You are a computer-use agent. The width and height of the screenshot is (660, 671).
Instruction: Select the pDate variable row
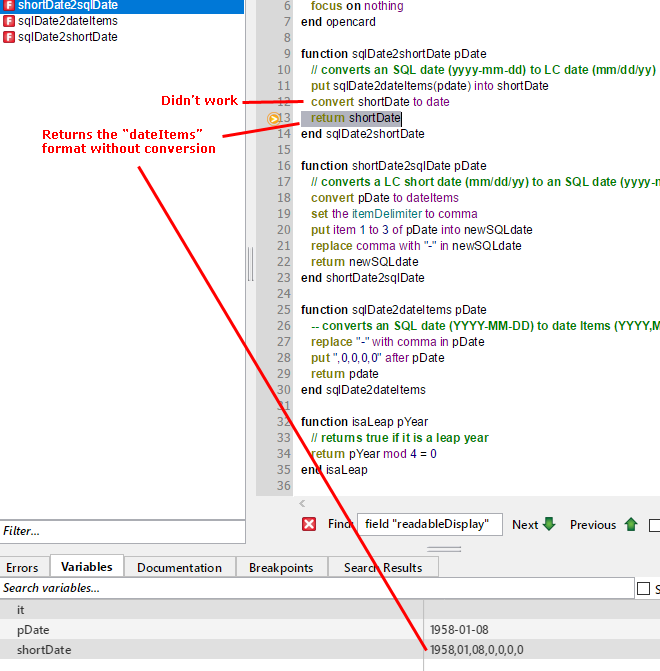[330, 629]
